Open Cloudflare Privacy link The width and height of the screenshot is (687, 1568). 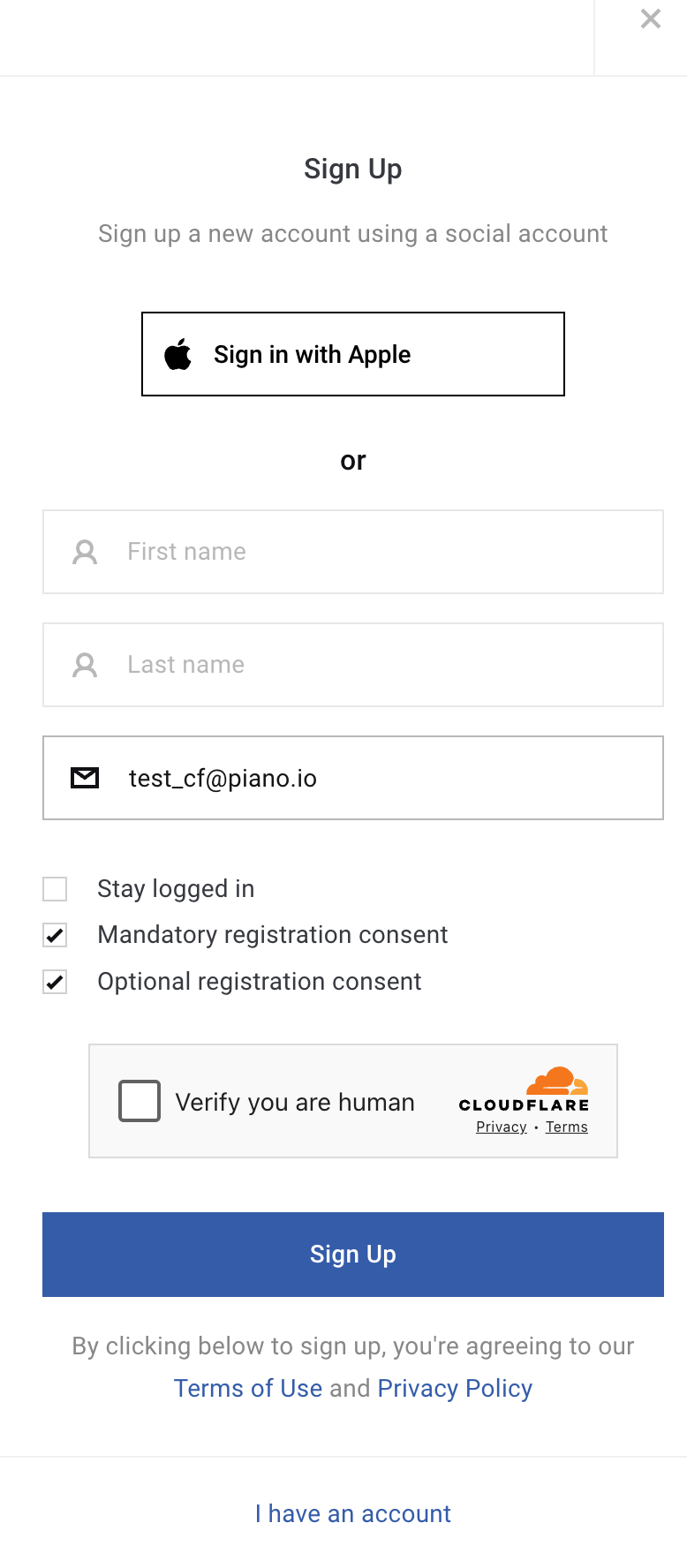502,1127
